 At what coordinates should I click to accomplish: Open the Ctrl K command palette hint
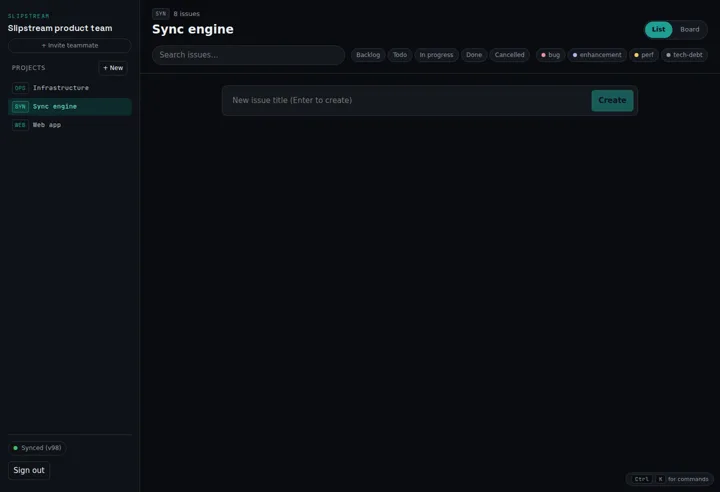click(670, 479)
